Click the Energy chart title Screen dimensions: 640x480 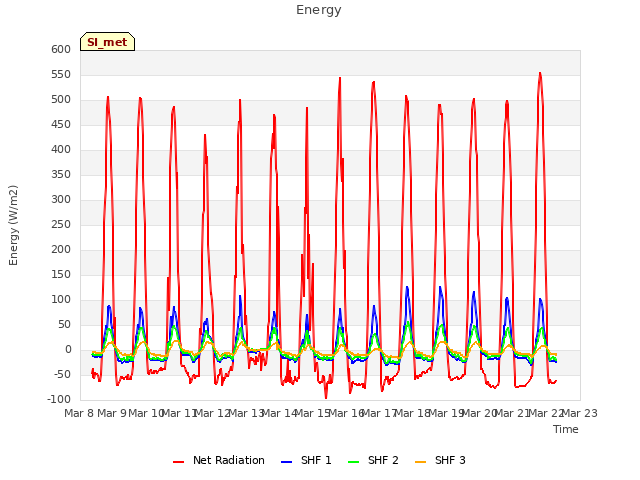point(318,10)
